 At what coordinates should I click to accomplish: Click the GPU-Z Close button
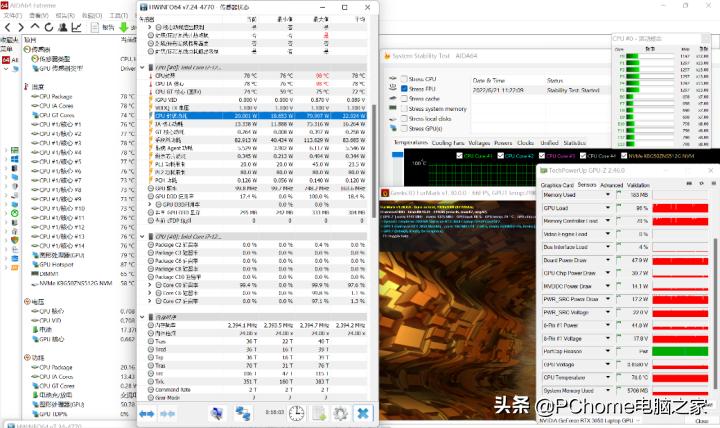701,421
